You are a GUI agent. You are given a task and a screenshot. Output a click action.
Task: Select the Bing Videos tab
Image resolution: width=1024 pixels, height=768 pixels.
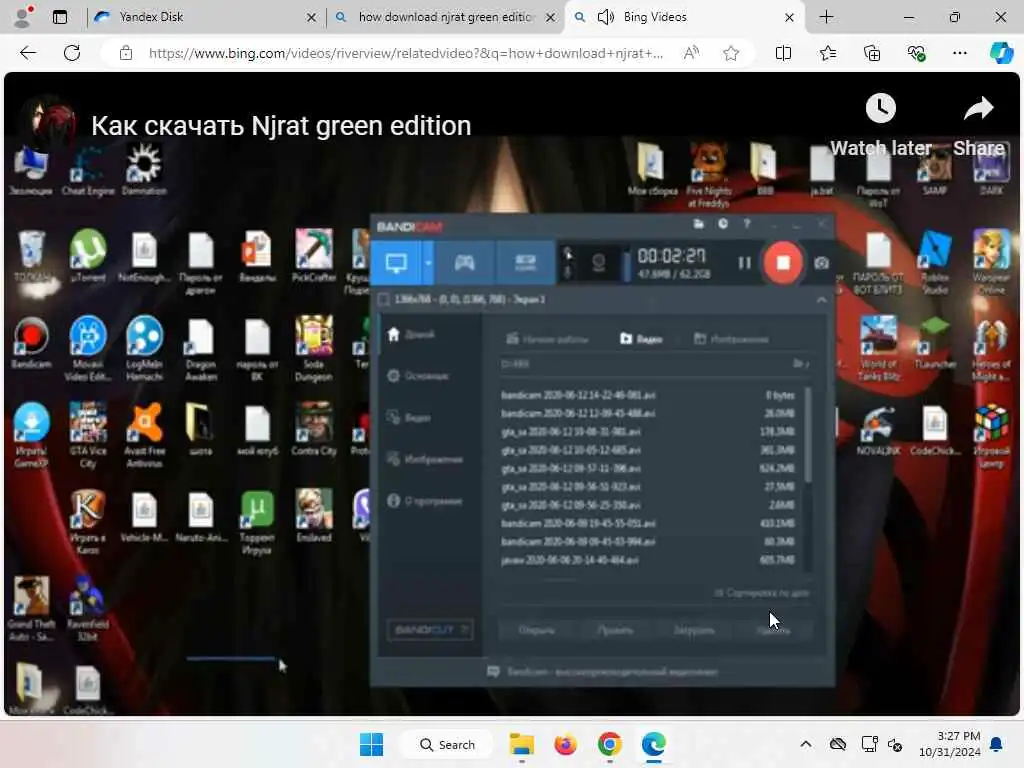click(686, 17)
